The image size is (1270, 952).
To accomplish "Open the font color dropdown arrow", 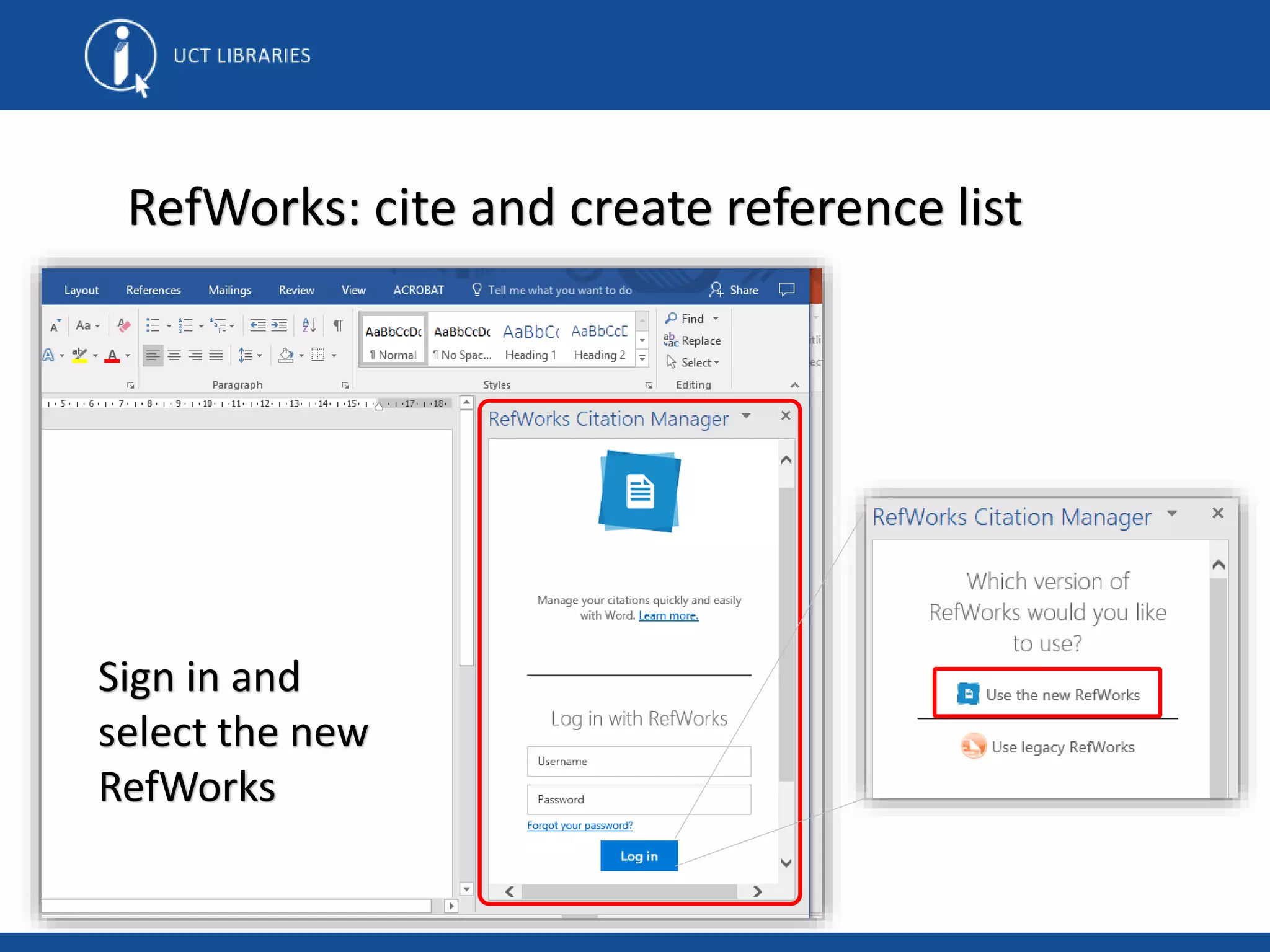I will 128,356.
